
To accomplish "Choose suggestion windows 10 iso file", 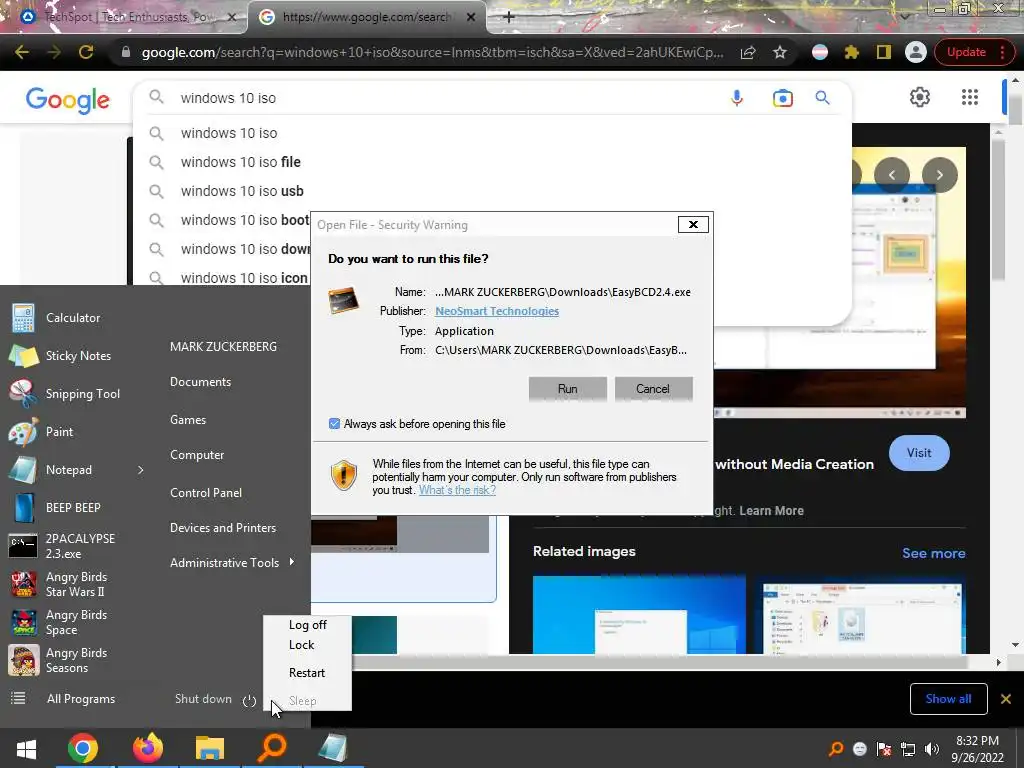I will click(x=240, y=162).
